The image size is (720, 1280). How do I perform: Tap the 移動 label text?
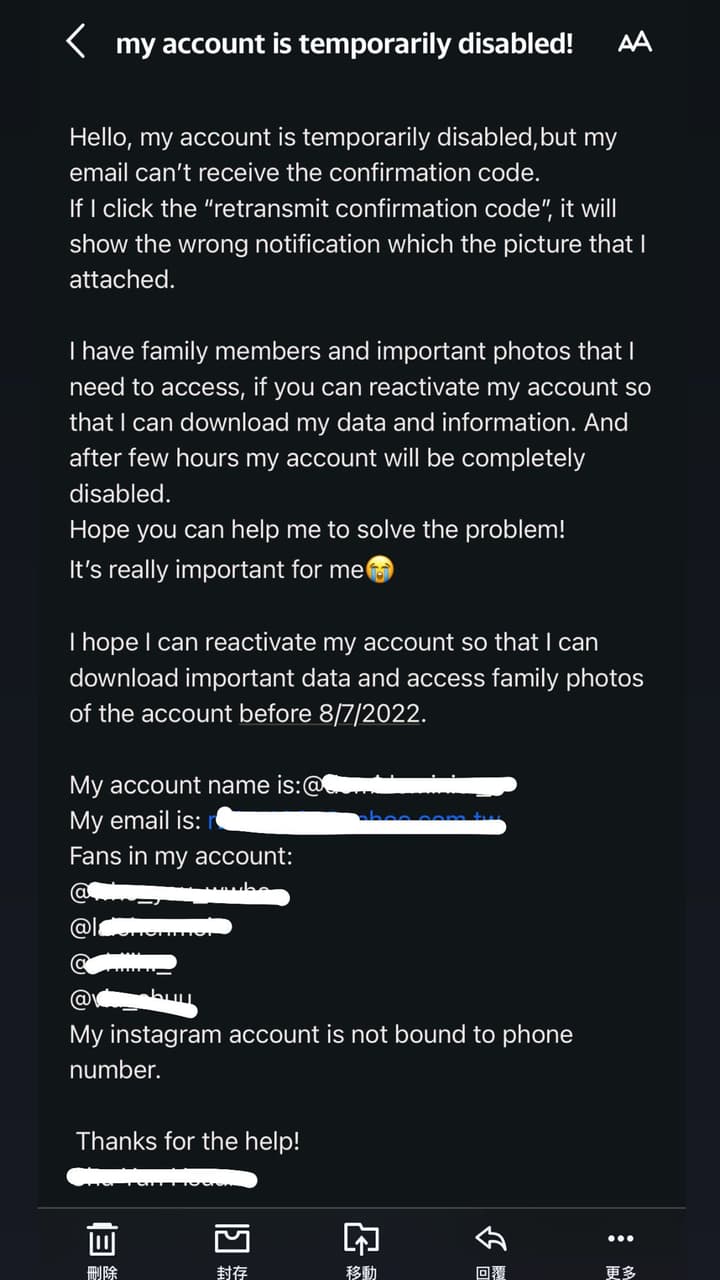coord(361,1273)
